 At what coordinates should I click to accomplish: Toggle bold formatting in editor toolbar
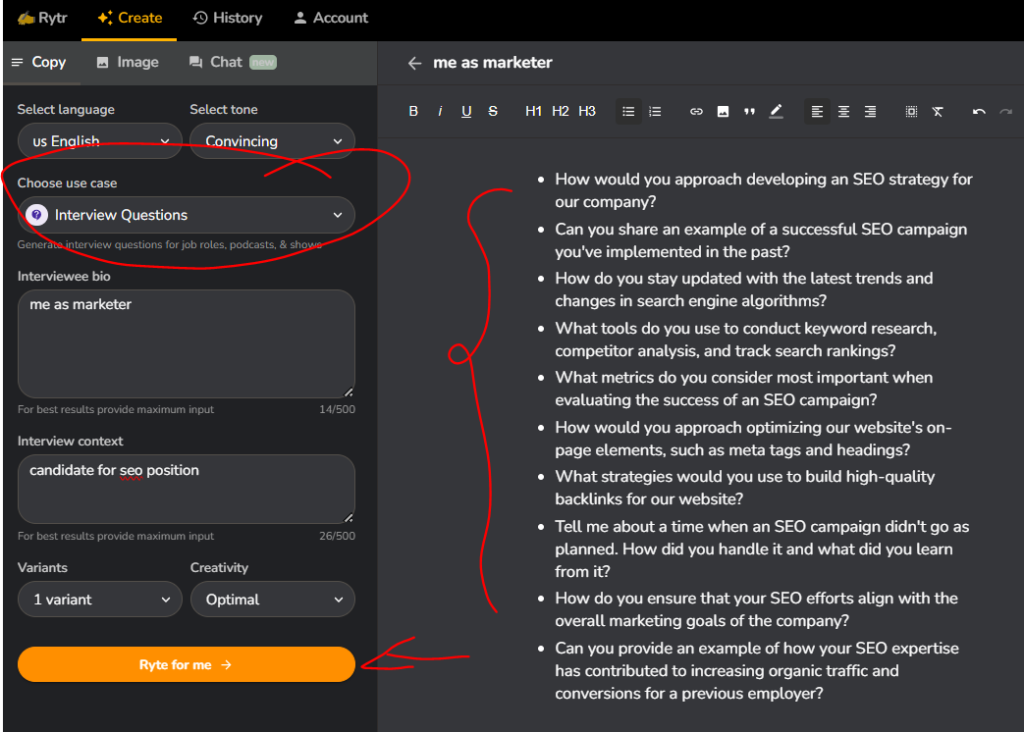413,111
